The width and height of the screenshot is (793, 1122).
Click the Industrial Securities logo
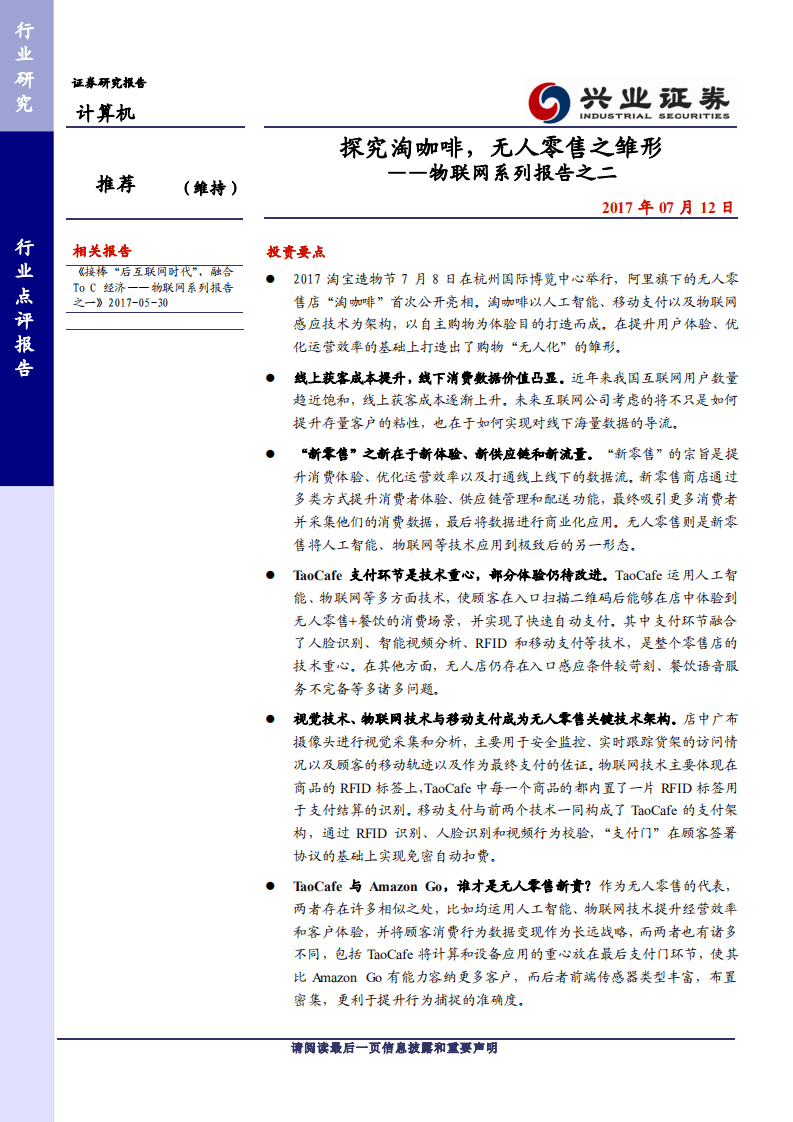point(631,102)
